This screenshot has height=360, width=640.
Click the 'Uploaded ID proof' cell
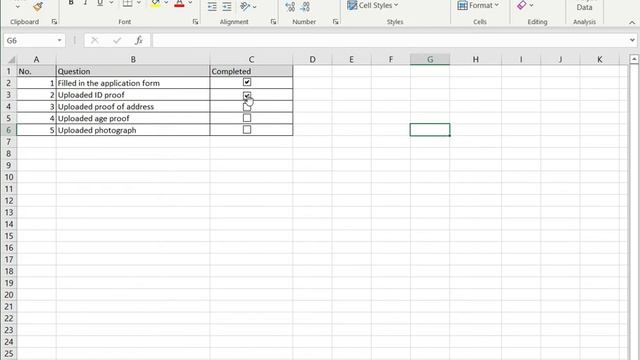tap(133, 95)
